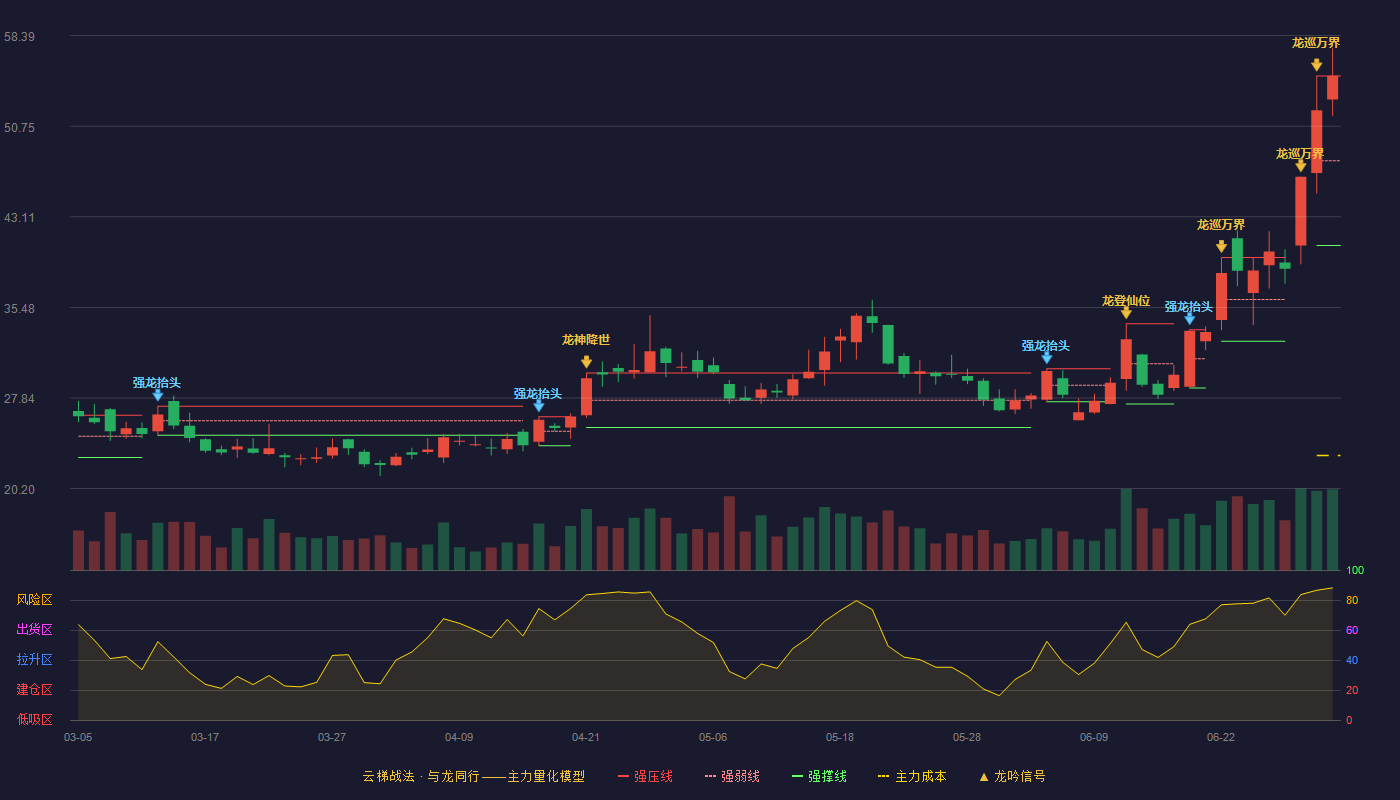Click the 06-09 date axis label
The width and height of the screenshot is (1400, 800).
click(x=1094, y=737)
